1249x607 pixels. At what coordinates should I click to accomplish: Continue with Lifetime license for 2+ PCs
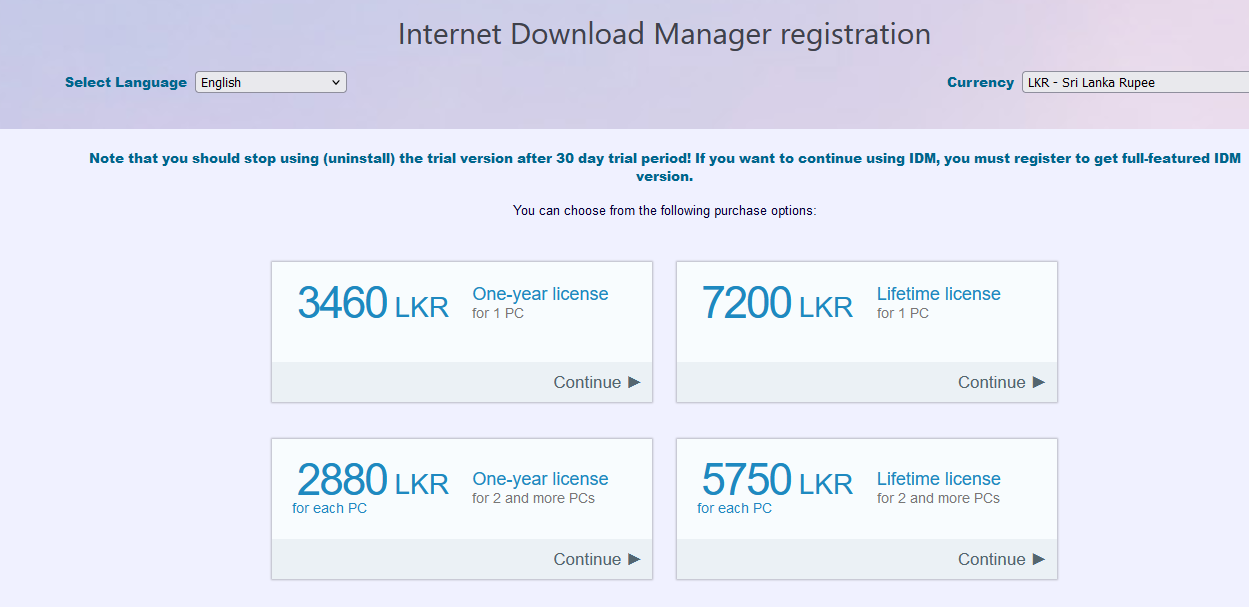click(1001, 559)
